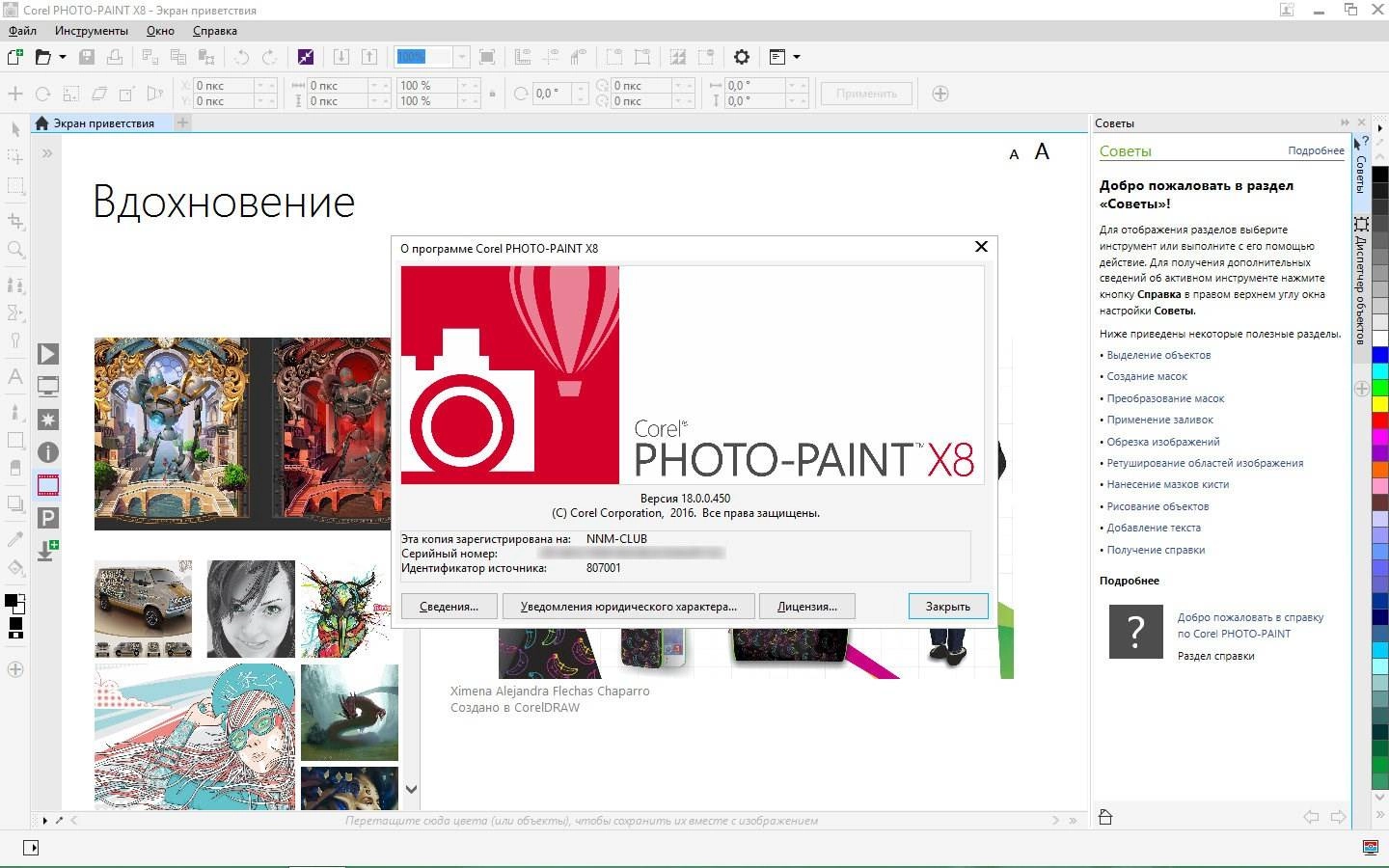Toggle larger text size with the big A

(x=1043, y=151)
